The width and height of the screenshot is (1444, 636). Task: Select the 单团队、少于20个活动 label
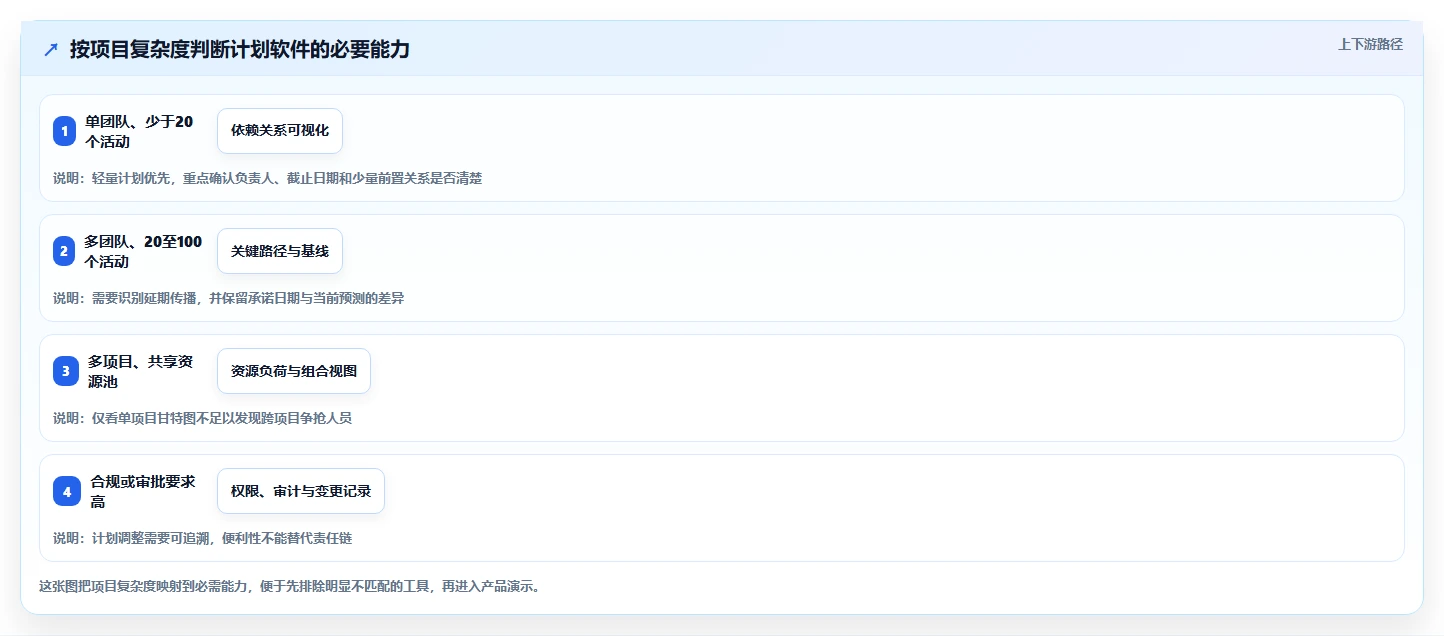coord(139,131)
